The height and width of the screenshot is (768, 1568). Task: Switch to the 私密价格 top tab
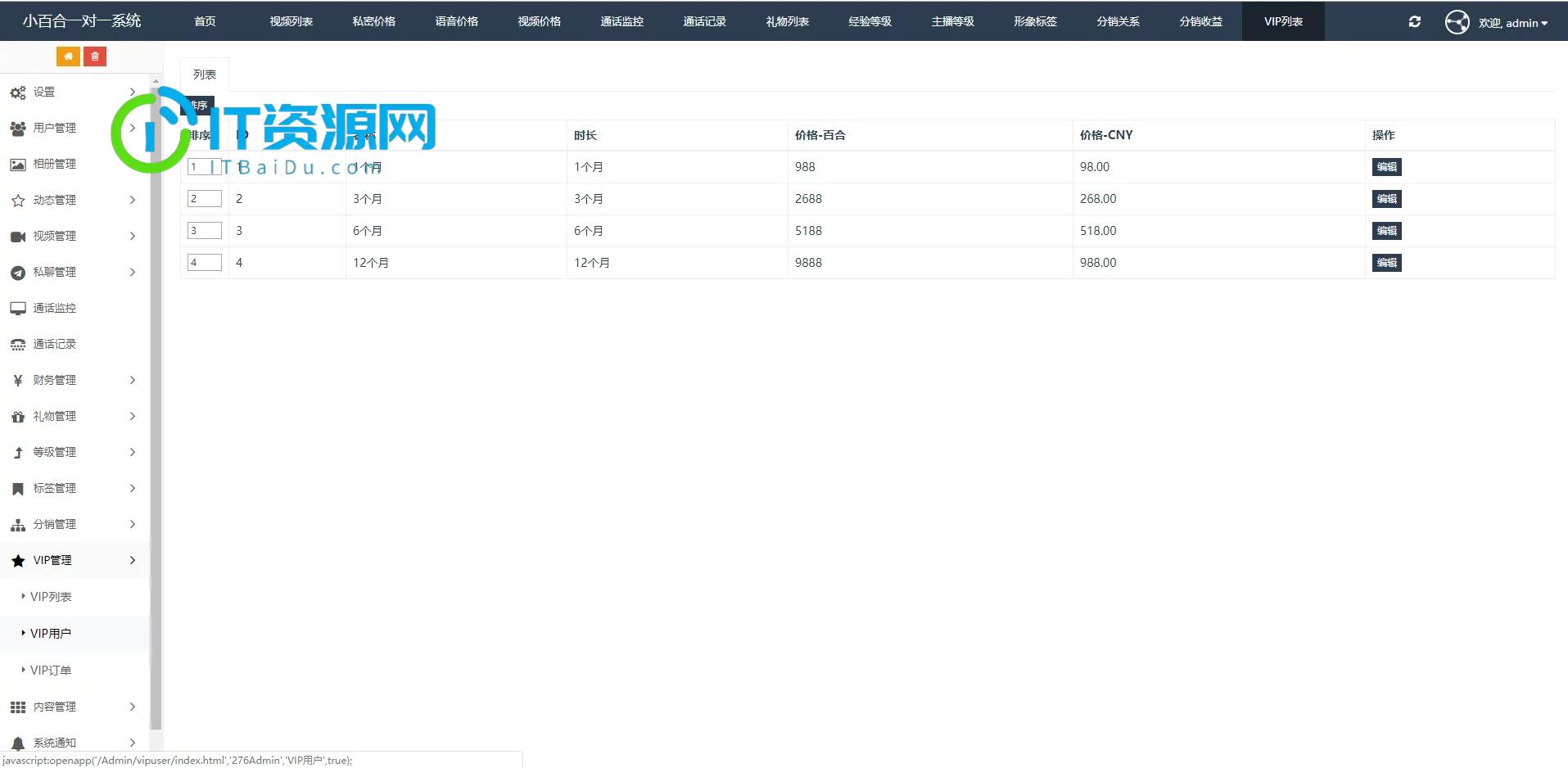coord(374,21)
